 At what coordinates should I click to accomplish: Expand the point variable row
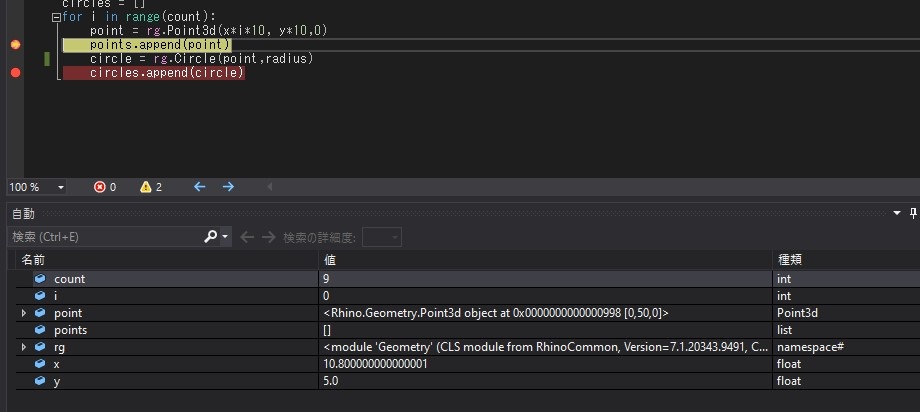click(23, 313)
